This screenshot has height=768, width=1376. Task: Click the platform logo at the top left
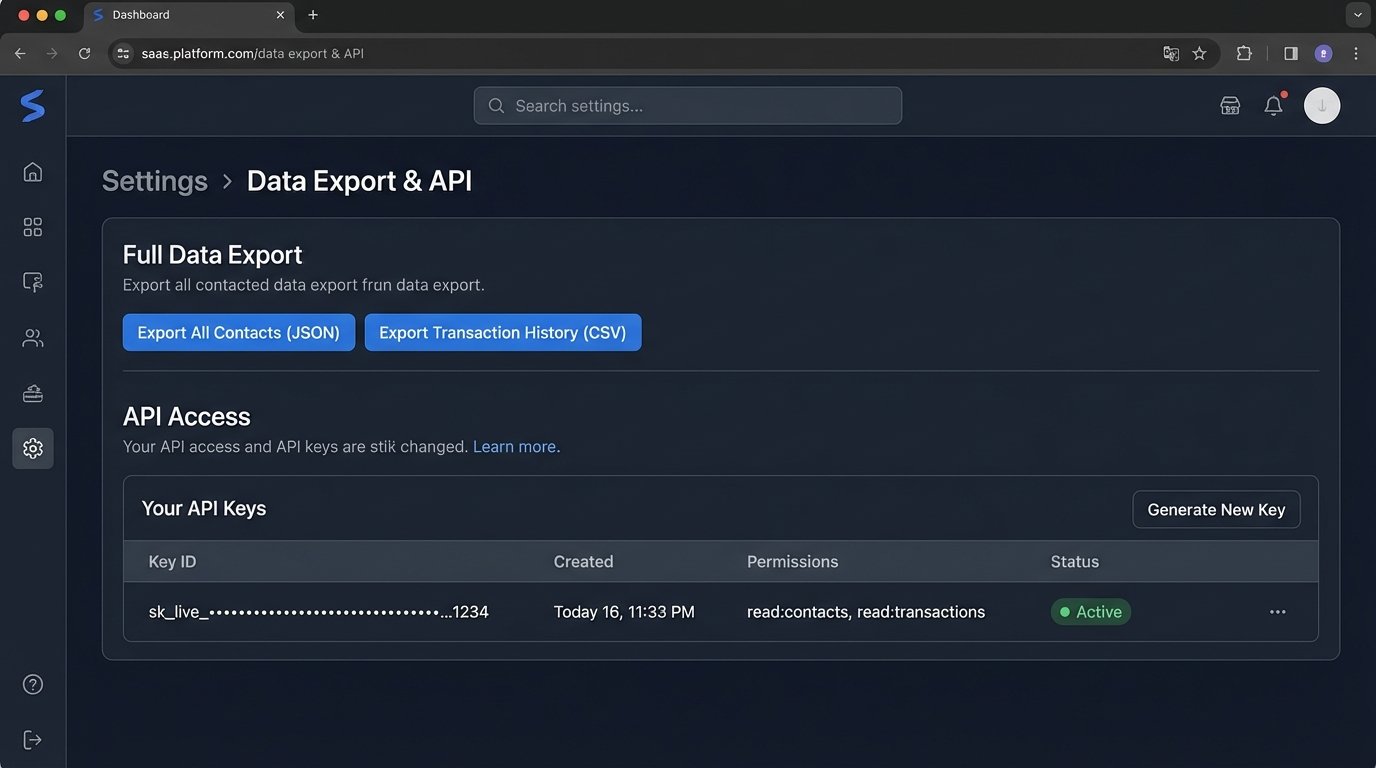(31, 106)
